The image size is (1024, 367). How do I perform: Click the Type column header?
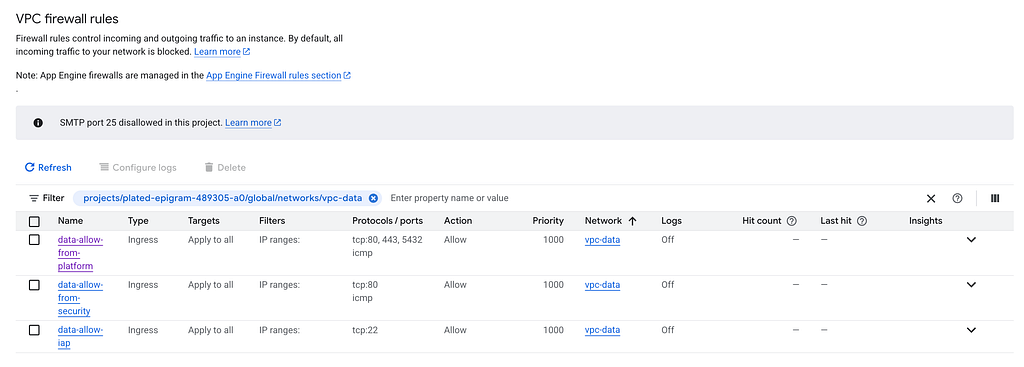tap(138, 221)
